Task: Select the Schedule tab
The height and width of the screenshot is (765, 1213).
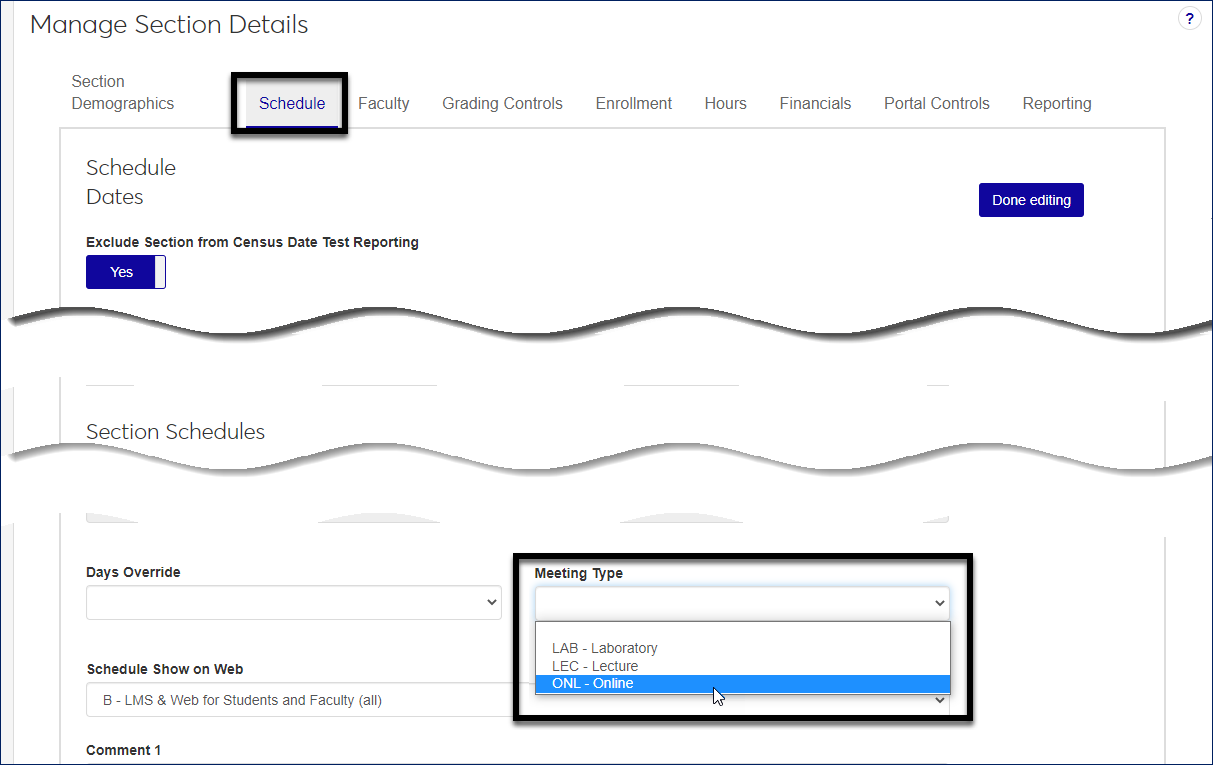Action: pos(291,103)
